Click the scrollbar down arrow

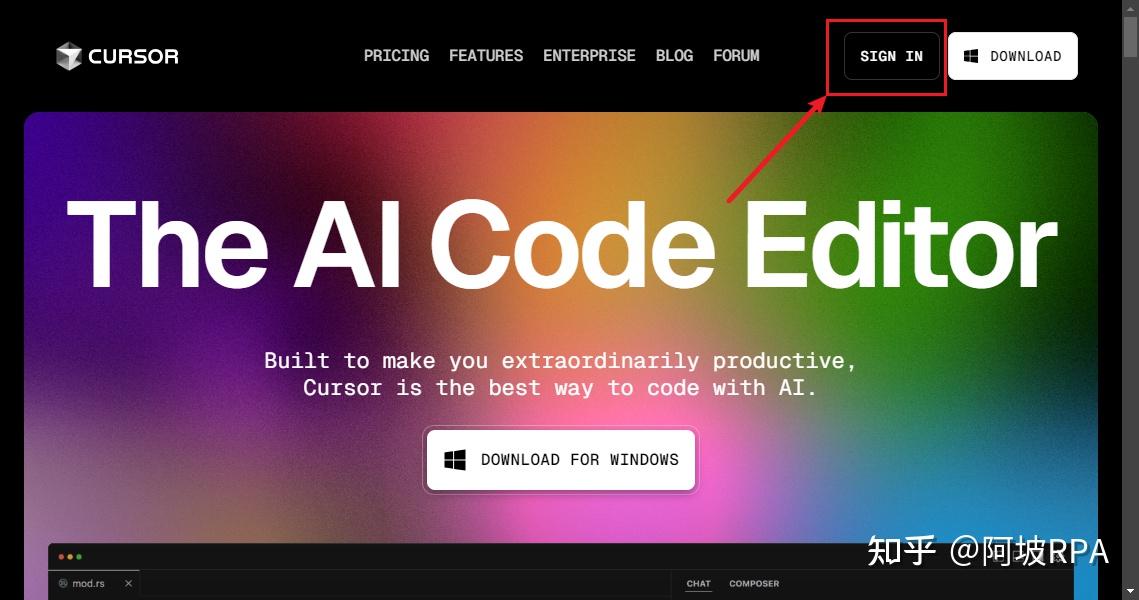point(1130,593)
